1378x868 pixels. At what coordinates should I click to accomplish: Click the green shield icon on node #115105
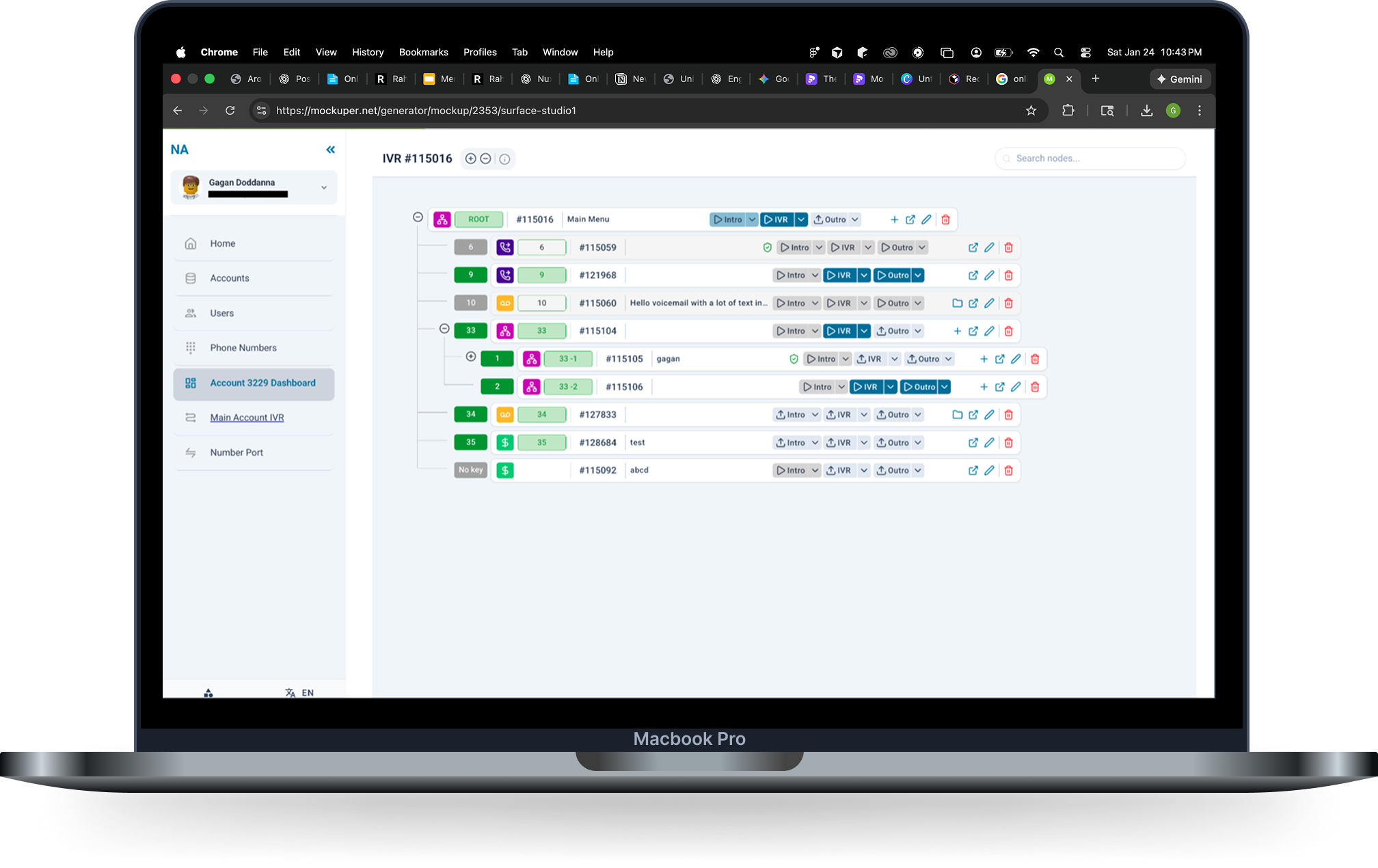coord(794,358)
